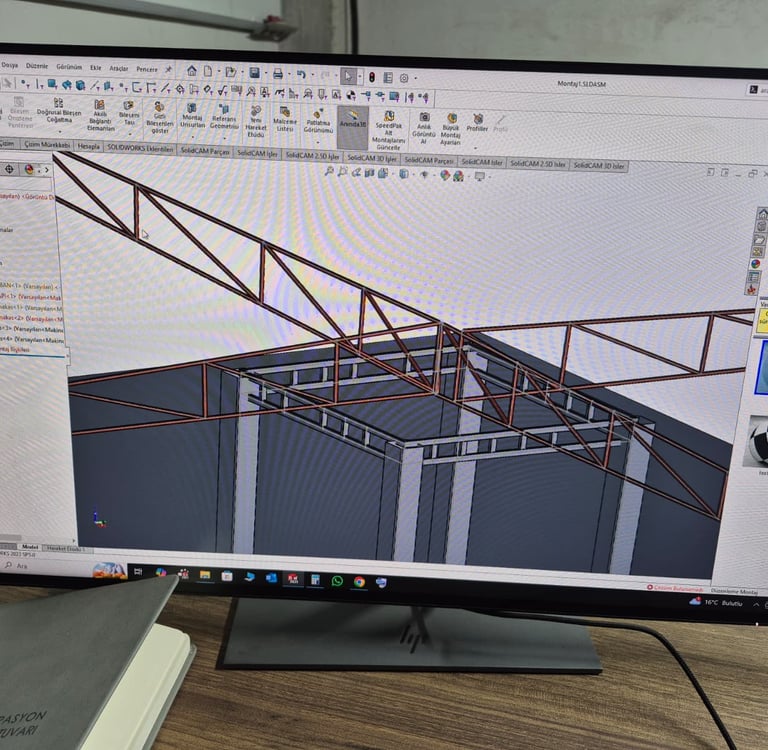The image size is (768, 750).
Task: Click Display Style cube icon in view toolbar
Action: [404, 173]
